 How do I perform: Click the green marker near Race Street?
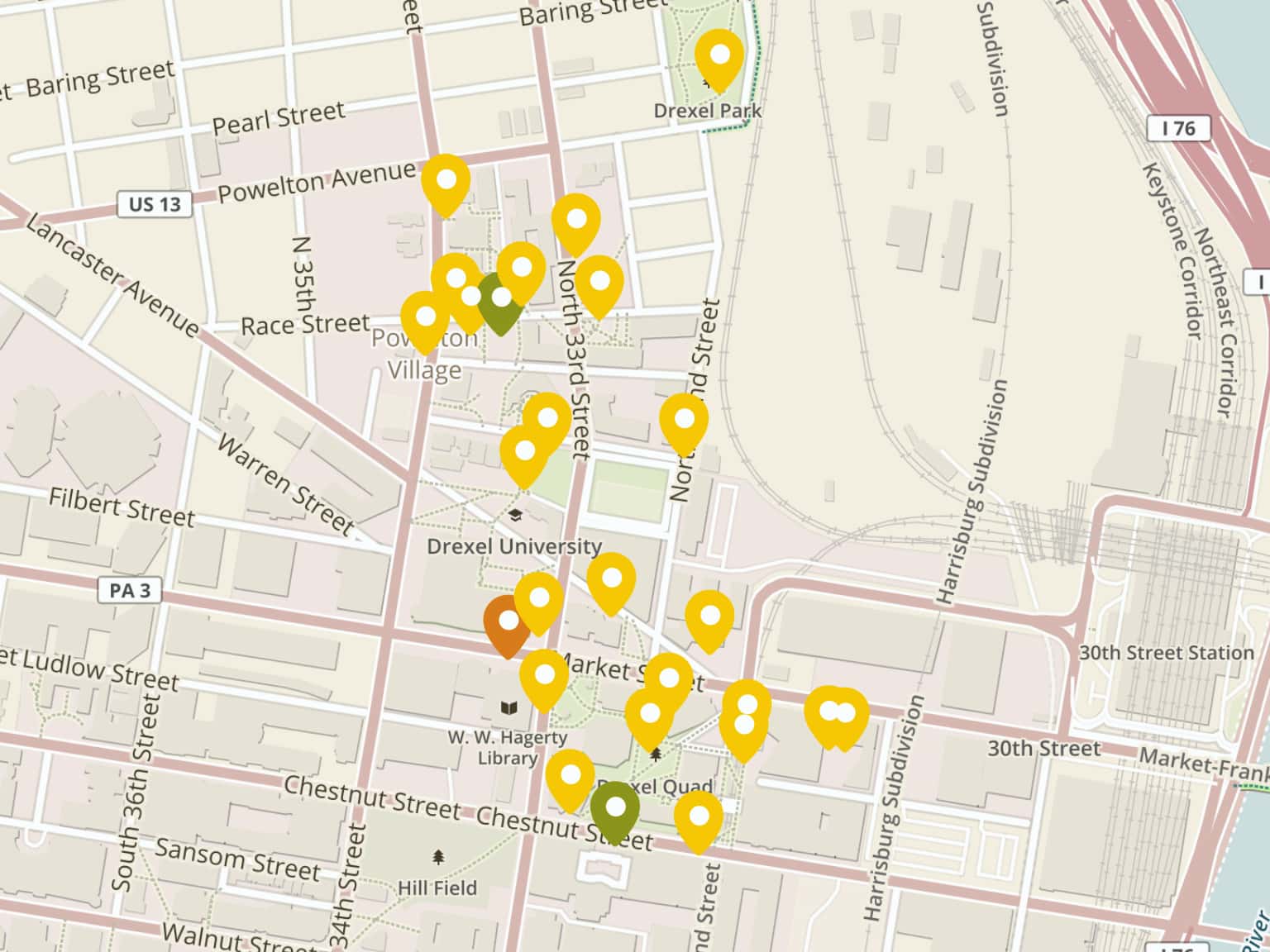[501, 301]
